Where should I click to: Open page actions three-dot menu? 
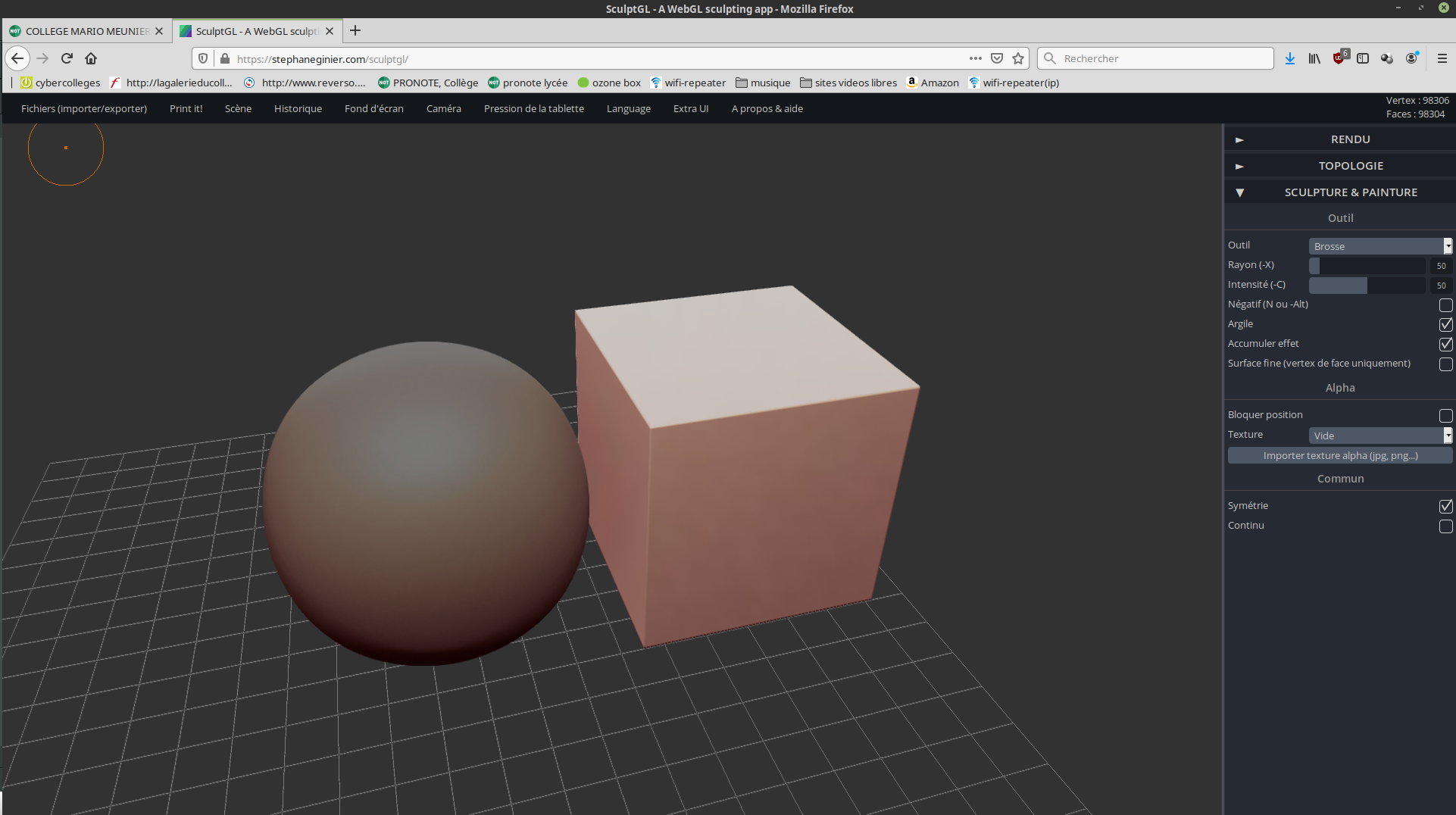(x=976, y=58)
